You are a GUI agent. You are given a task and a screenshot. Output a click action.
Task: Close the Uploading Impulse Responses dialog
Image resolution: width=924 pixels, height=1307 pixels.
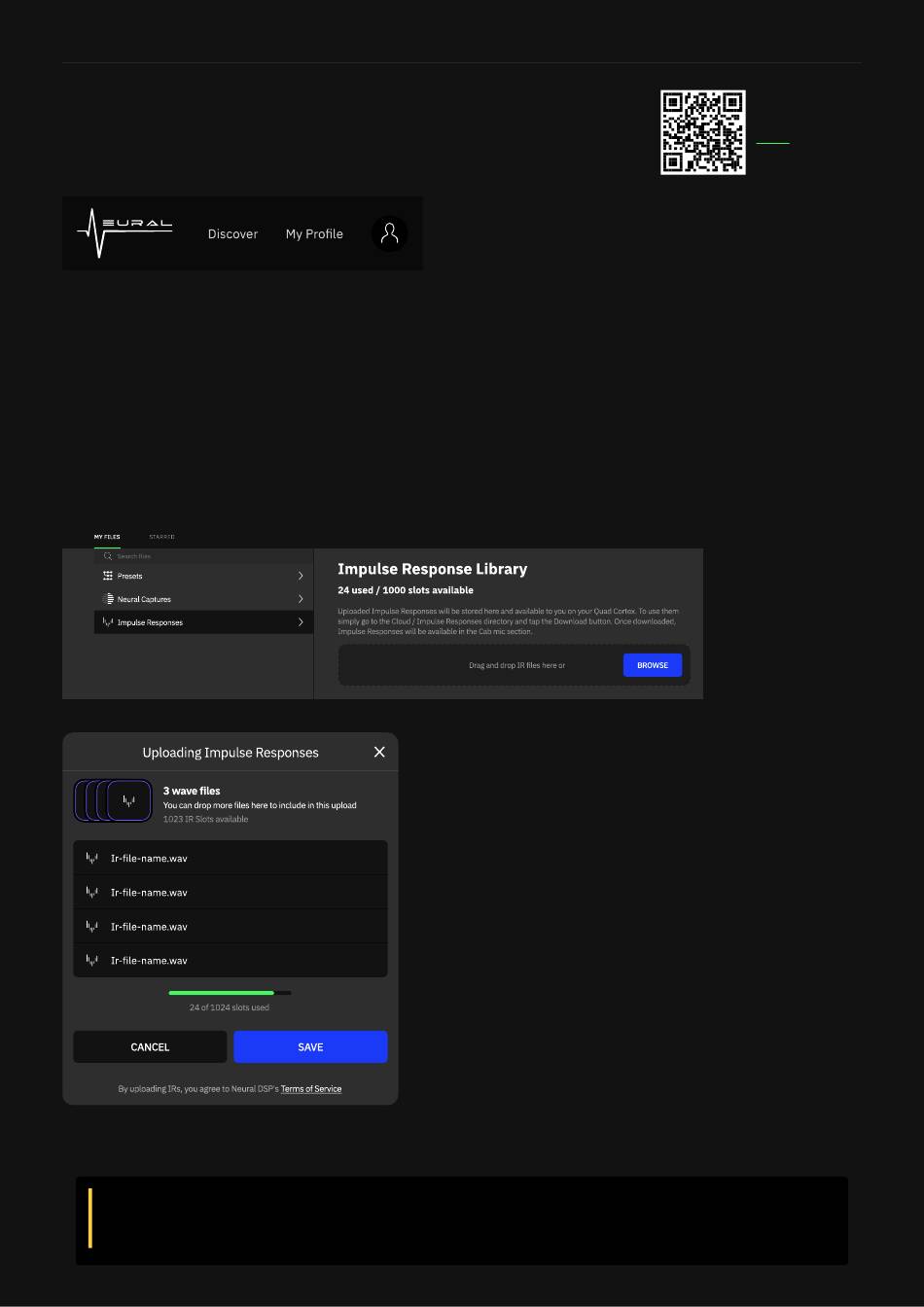379,752
